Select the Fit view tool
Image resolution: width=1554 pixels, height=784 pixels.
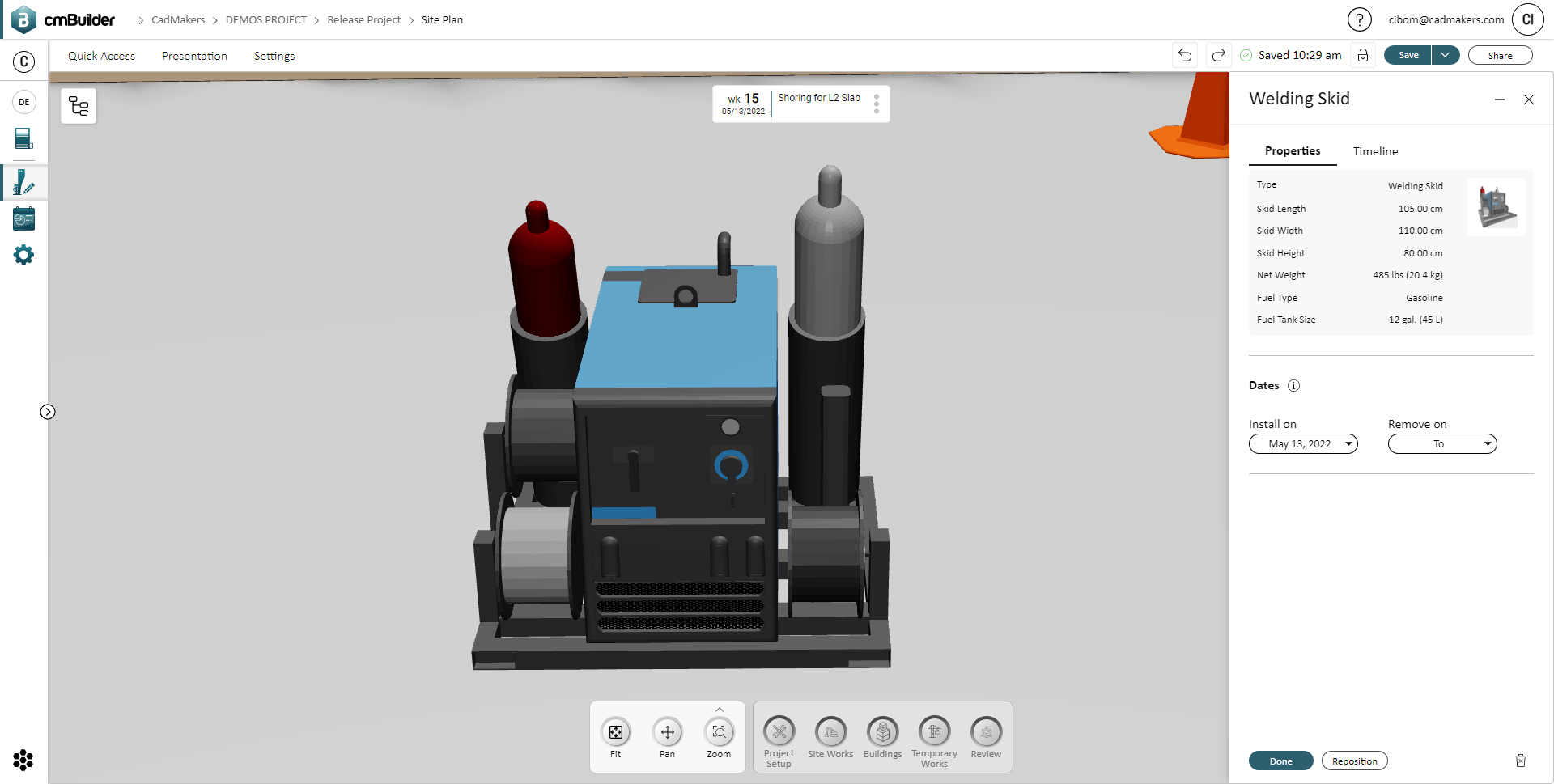click(616, 738)
